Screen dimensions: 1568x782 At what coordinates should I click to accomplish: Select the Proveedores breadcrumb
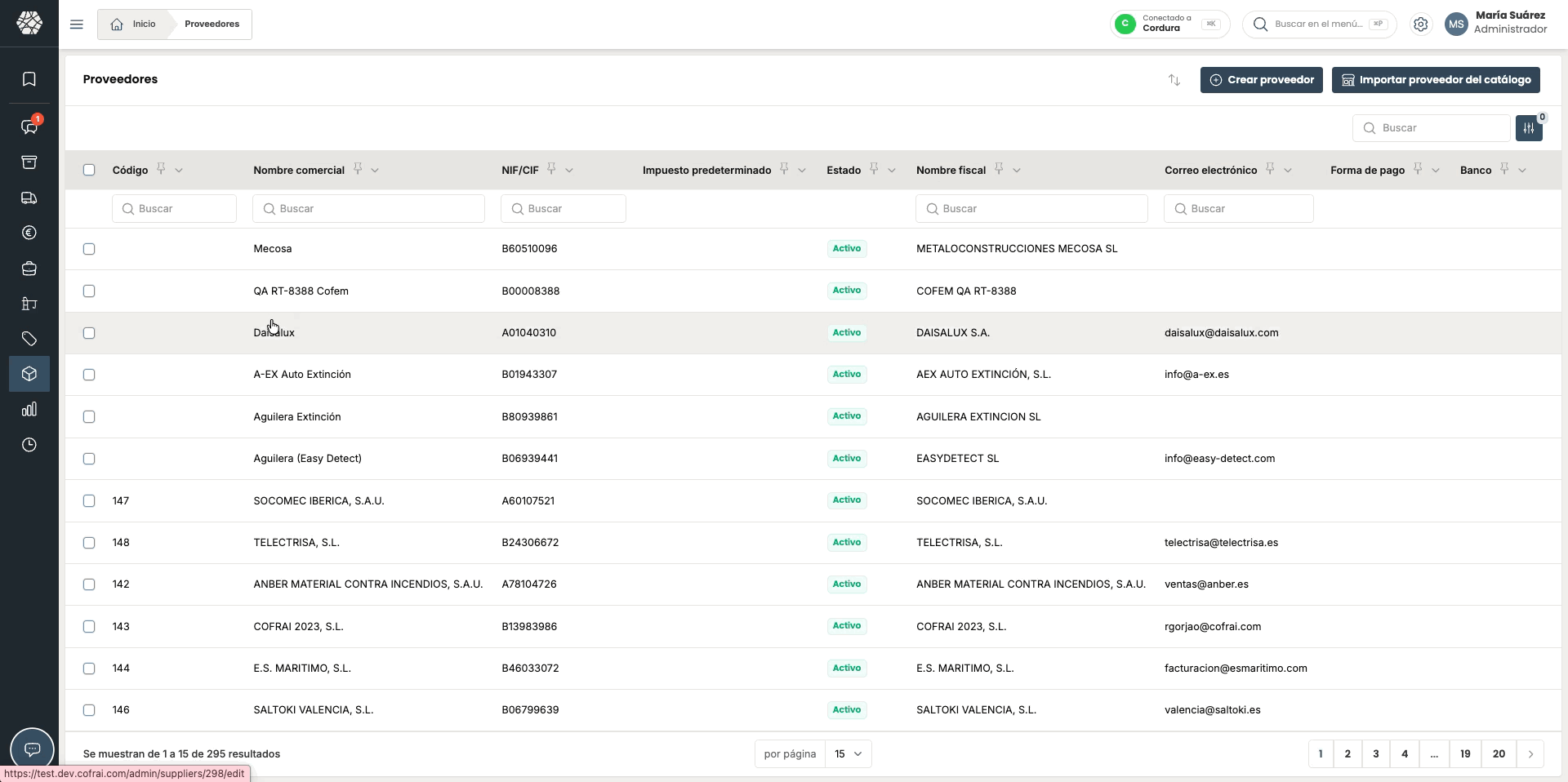[x=212, y=24]
